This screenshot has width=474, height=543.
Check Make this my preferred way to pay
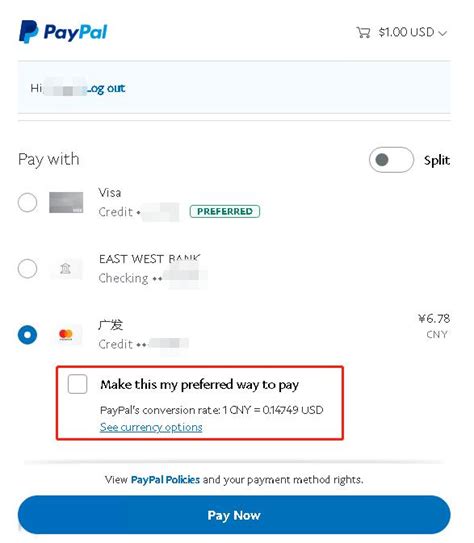pyautogui.click(x=78, y=384)
